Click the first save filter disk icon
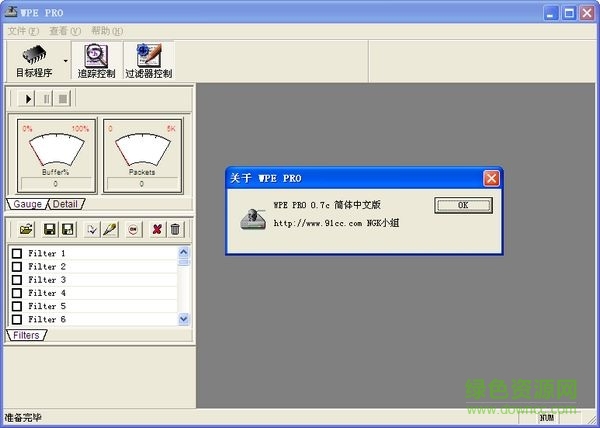This screenshot has height=428, width=600. click(50, 229)
